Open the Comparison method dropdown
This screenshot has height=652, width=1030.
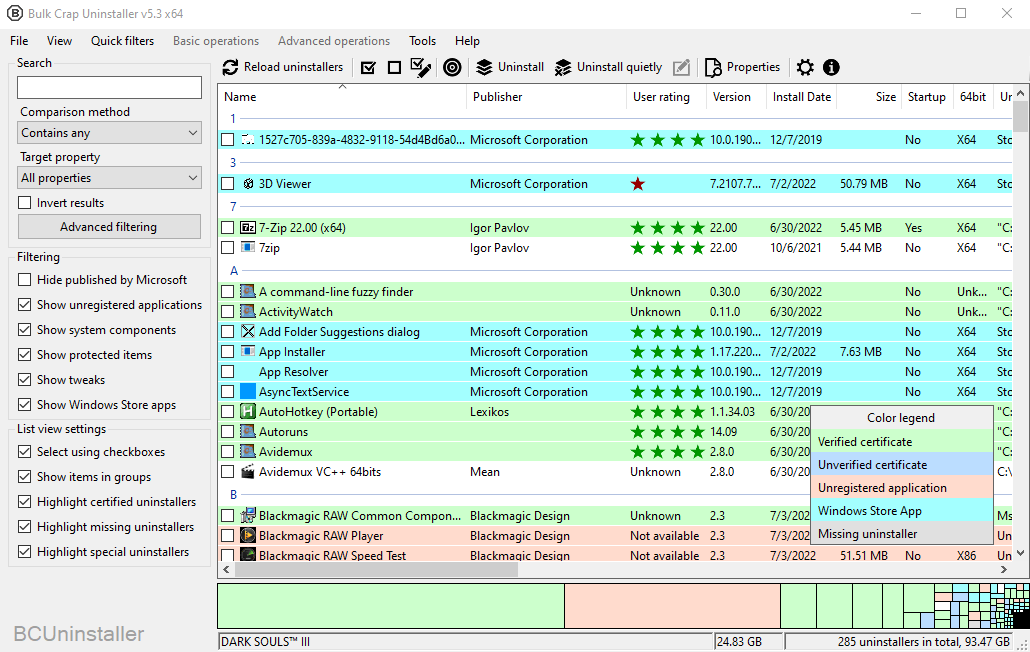(x=110, y=133)
